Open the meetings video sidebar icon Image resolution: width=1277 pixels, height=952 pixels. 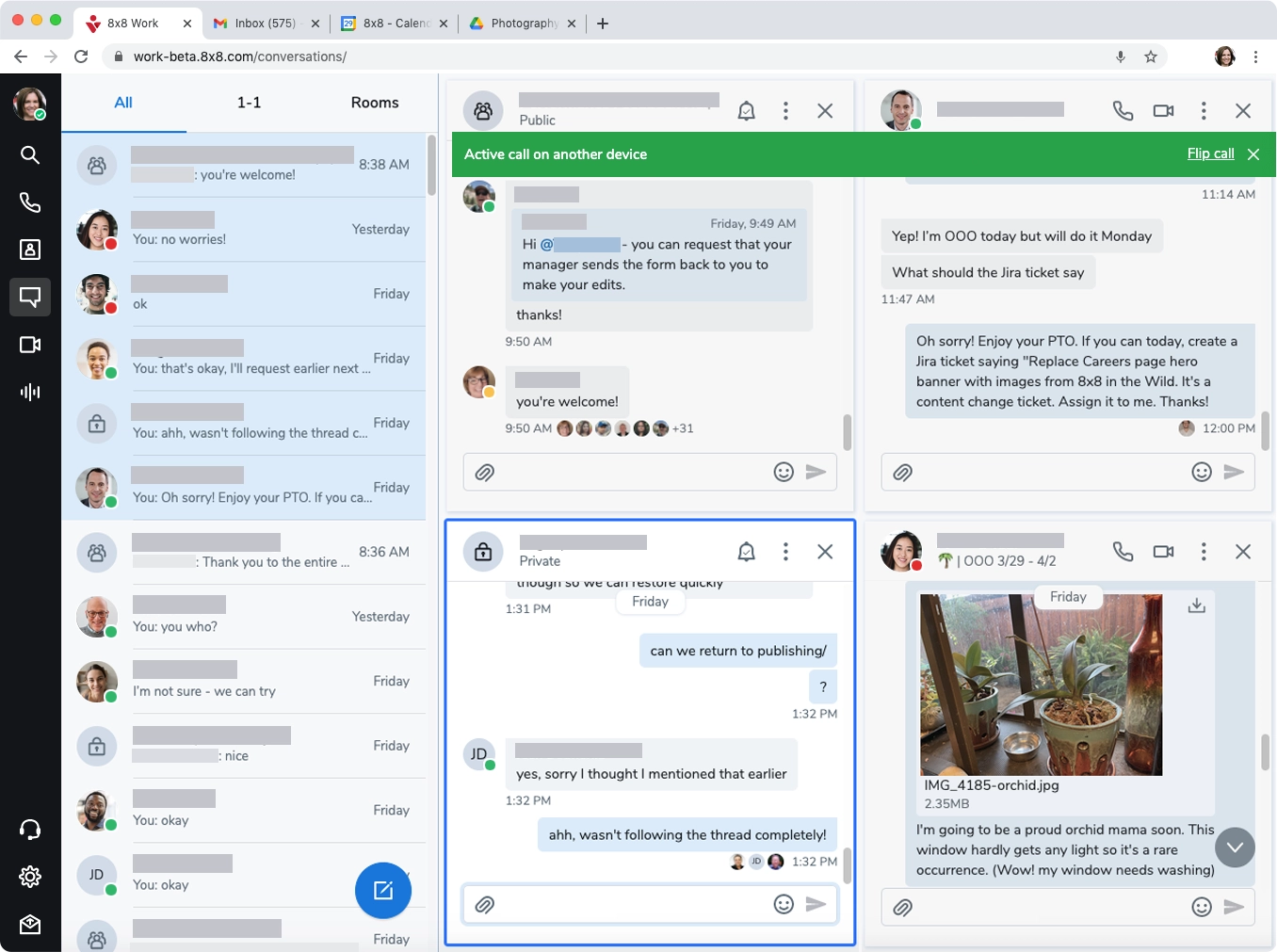[30, 345]
